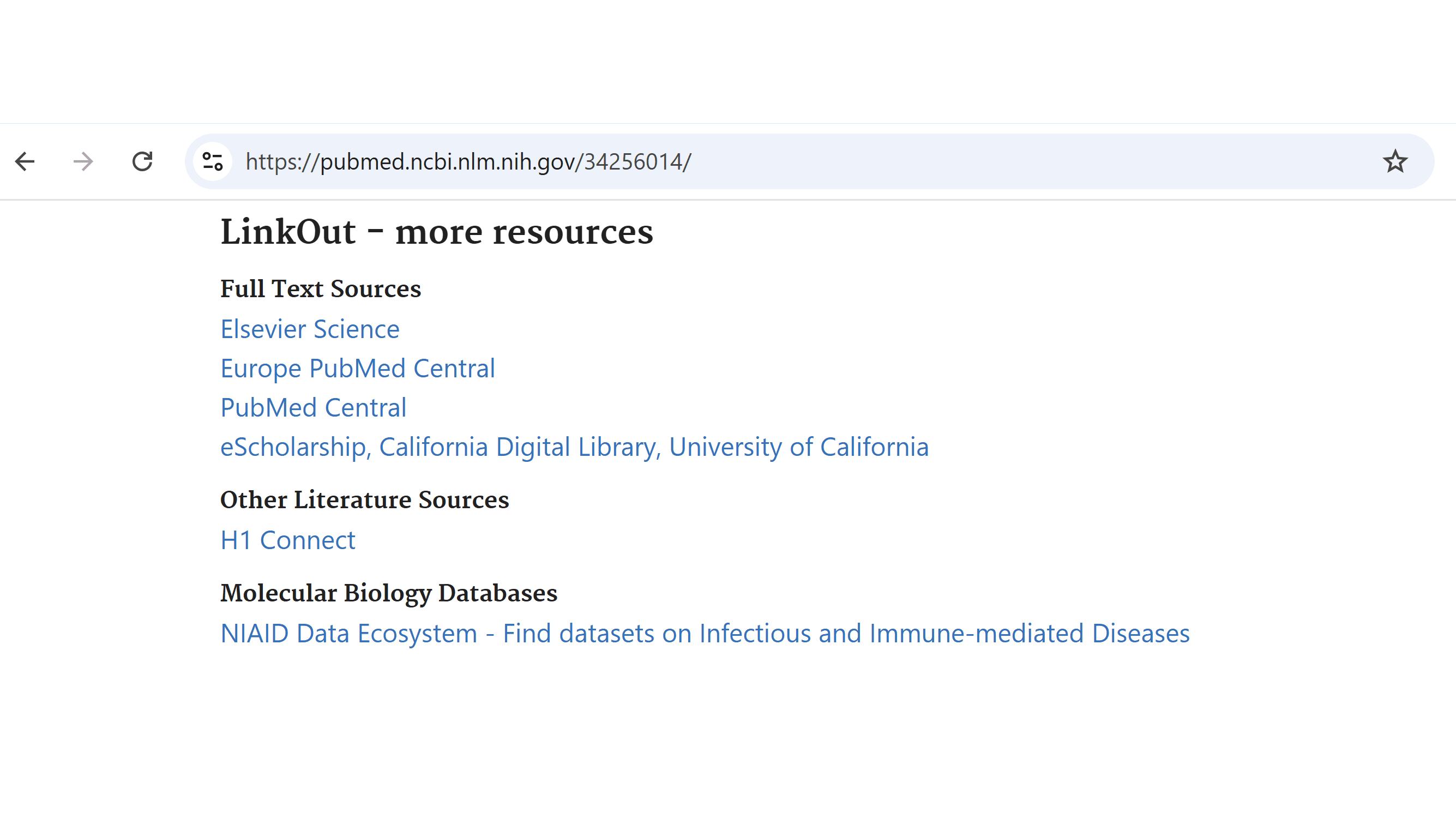Image resolution: width=1456 pixels, height=819 pixels.
Task: Open the Elsevier Science full text link
Action: (310, 329)
